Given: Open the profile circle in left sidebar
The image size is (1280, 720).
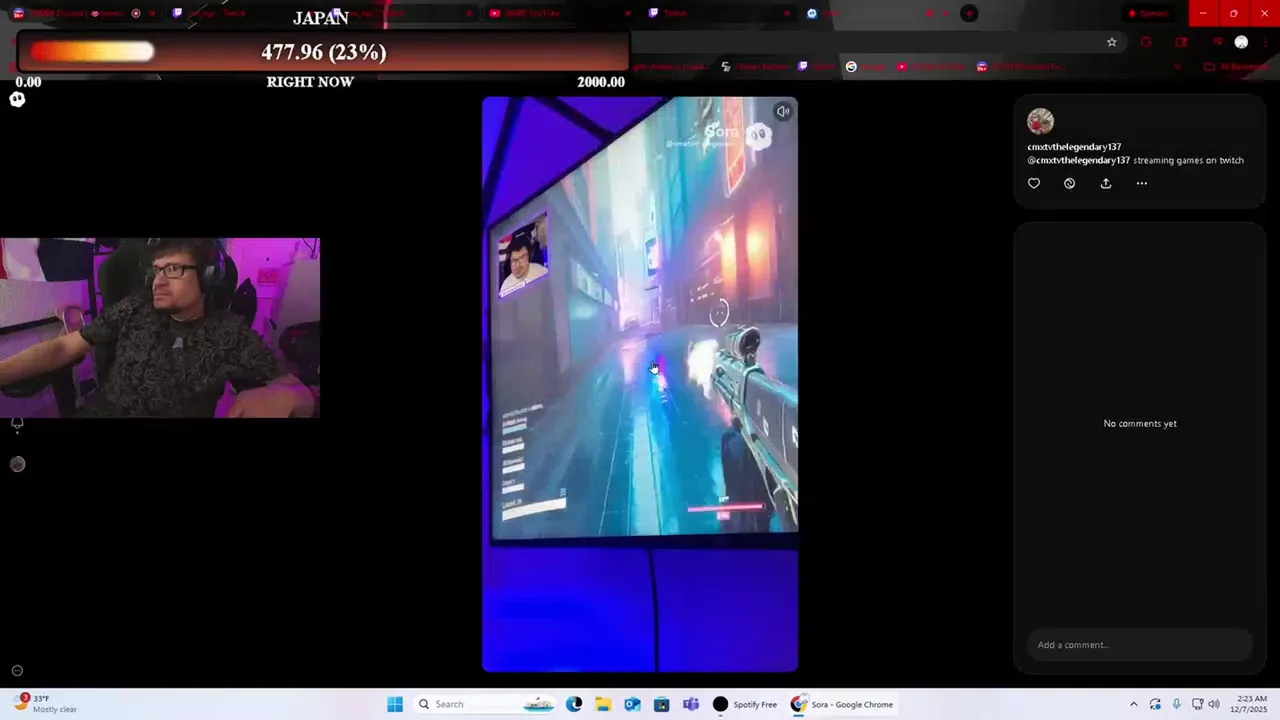Looking at the screenshot, I should pos(17,464).
